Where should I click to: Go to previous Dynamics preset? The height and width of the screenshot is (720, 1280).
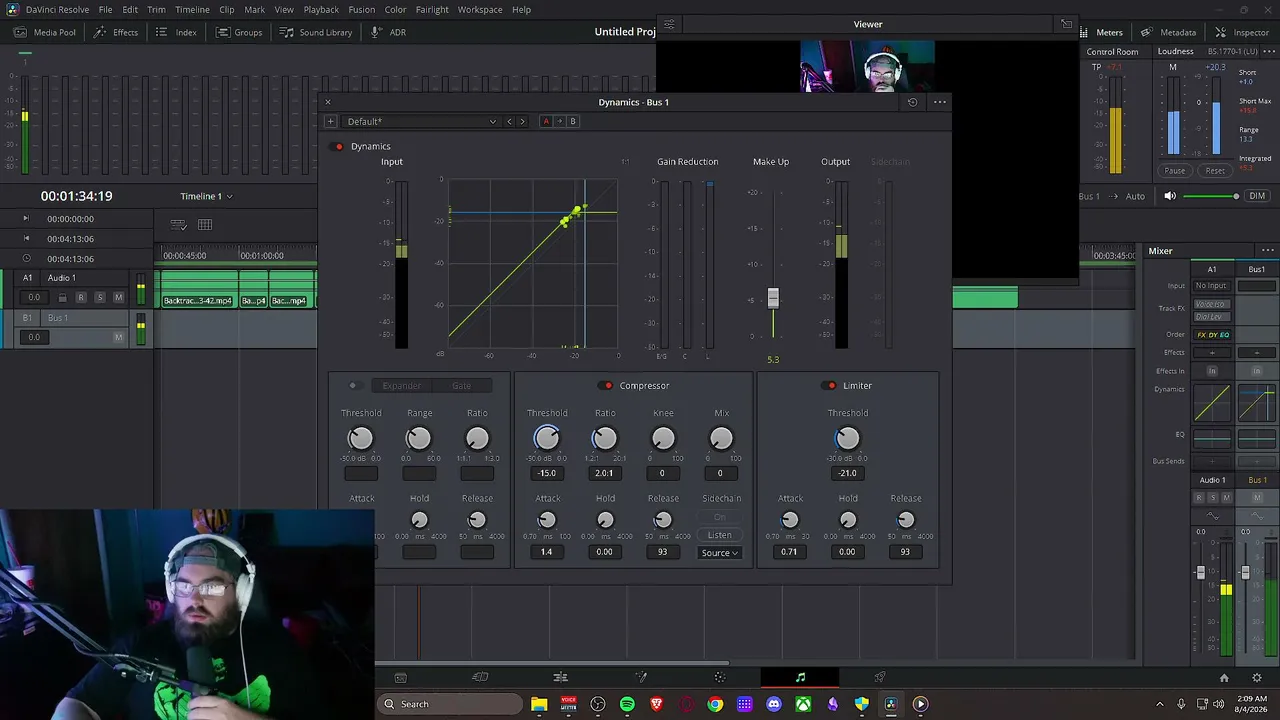coord(509,121)
